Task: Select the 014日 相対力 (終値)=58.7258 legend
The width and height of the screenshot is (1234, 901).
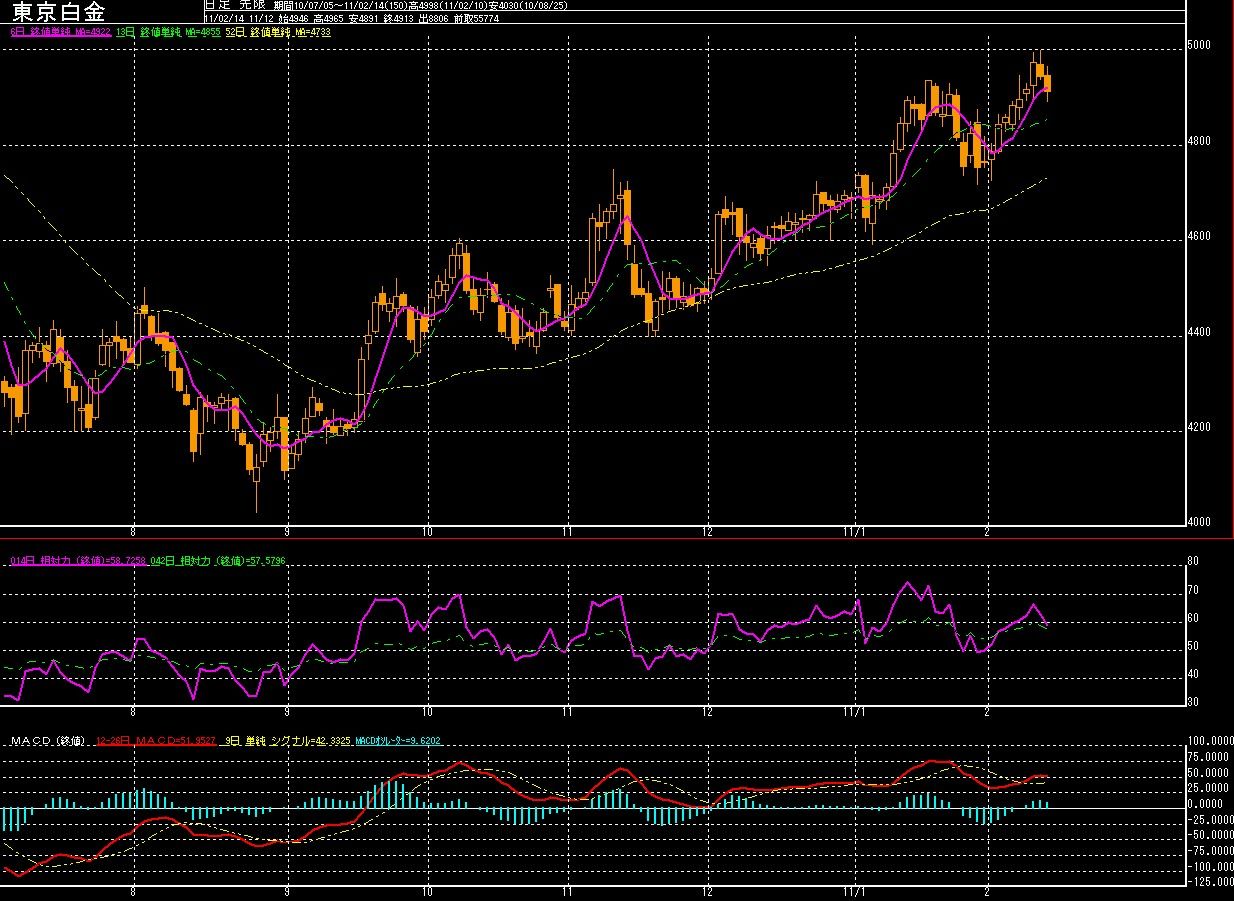Action: pyautogui.click(x=77, y=560)
